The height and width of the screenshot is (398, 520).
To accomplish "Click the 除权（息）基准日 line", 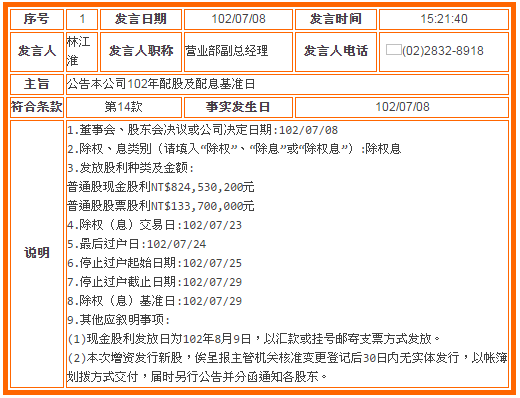I will tap(155, 301).
